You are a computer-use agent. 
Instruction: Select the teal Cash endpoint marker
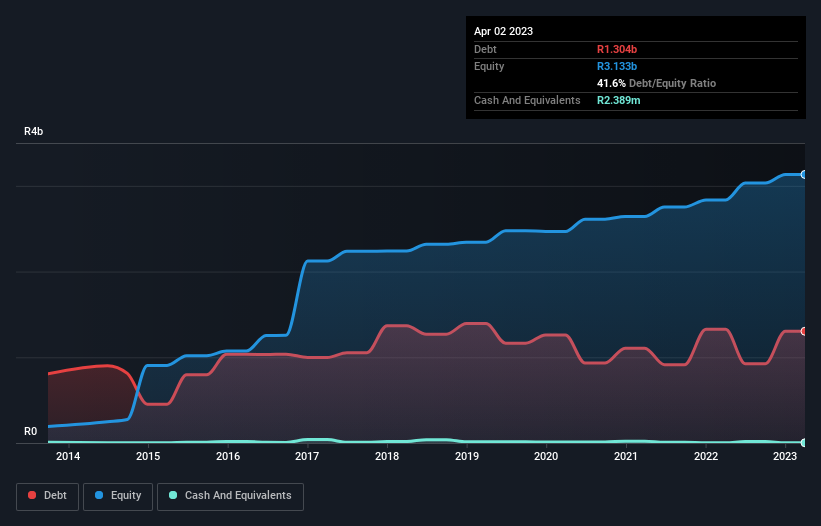point(804,443)
